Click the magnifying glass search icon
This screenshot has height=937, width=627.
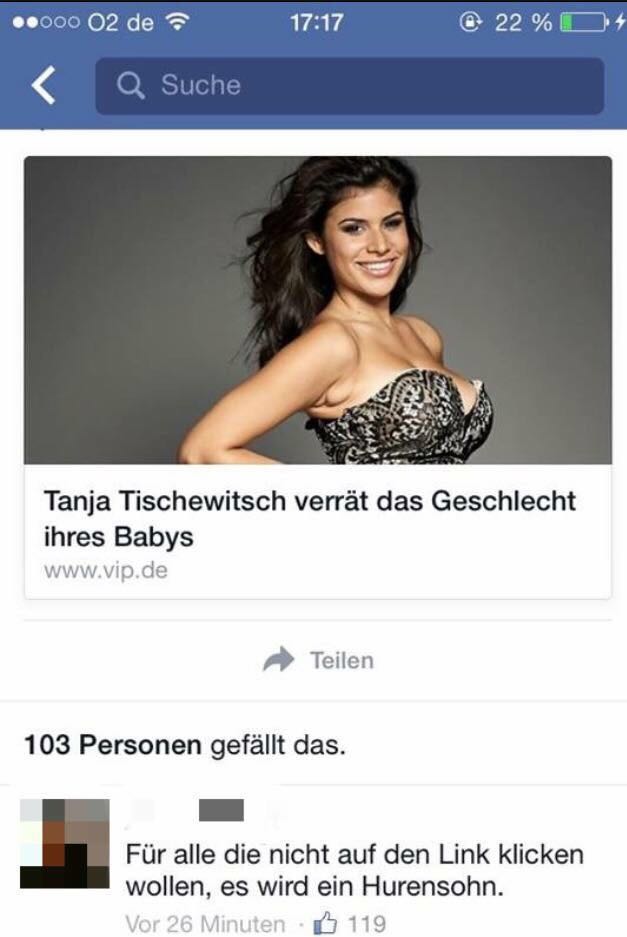130,85
